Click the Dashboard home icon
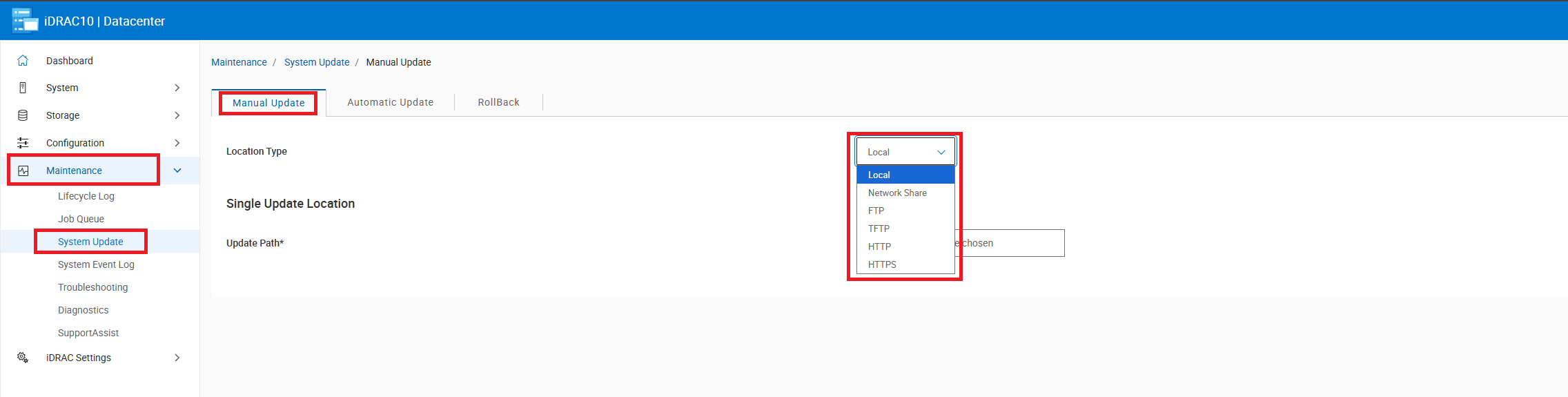 23,61
